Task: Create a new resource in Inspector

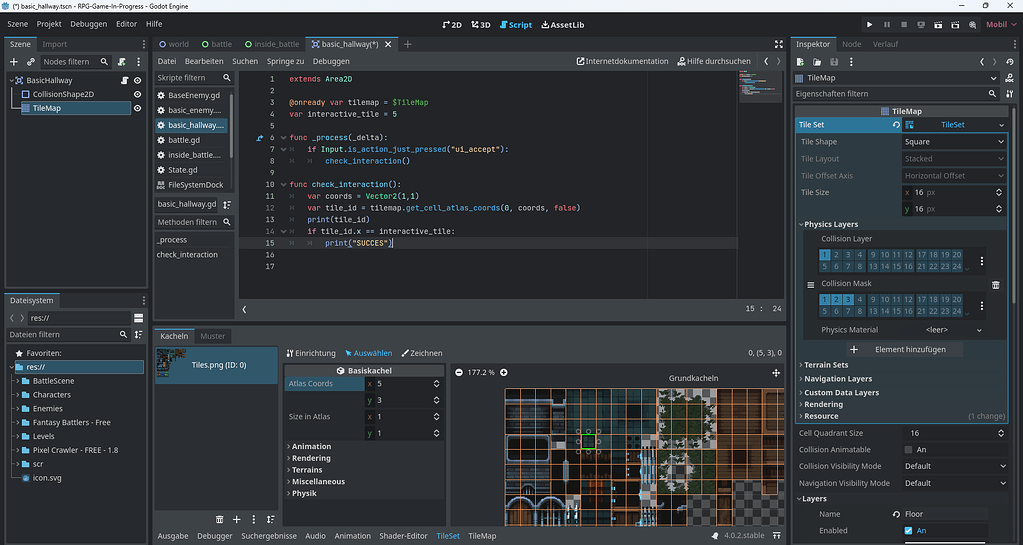Action: point(800,62)
